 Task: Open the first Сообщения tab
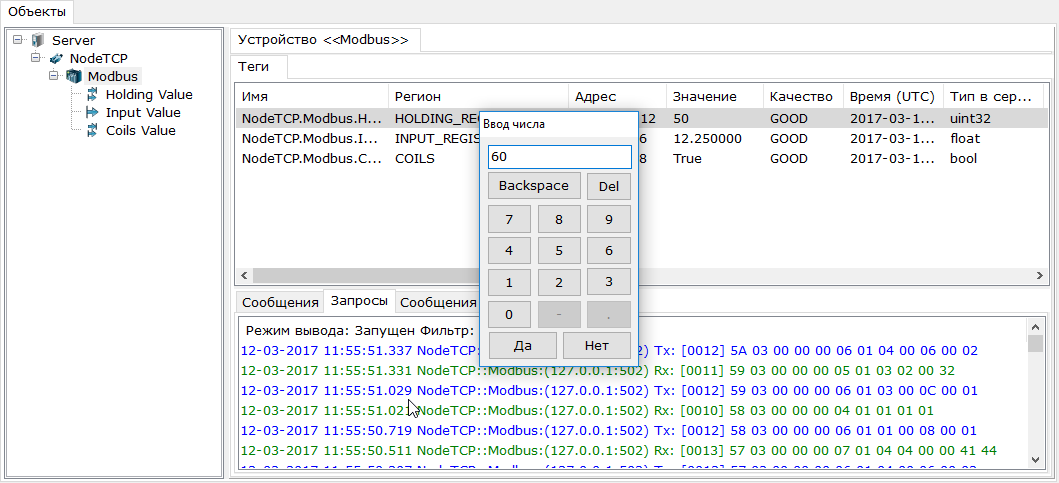click(x=278, y=302)
